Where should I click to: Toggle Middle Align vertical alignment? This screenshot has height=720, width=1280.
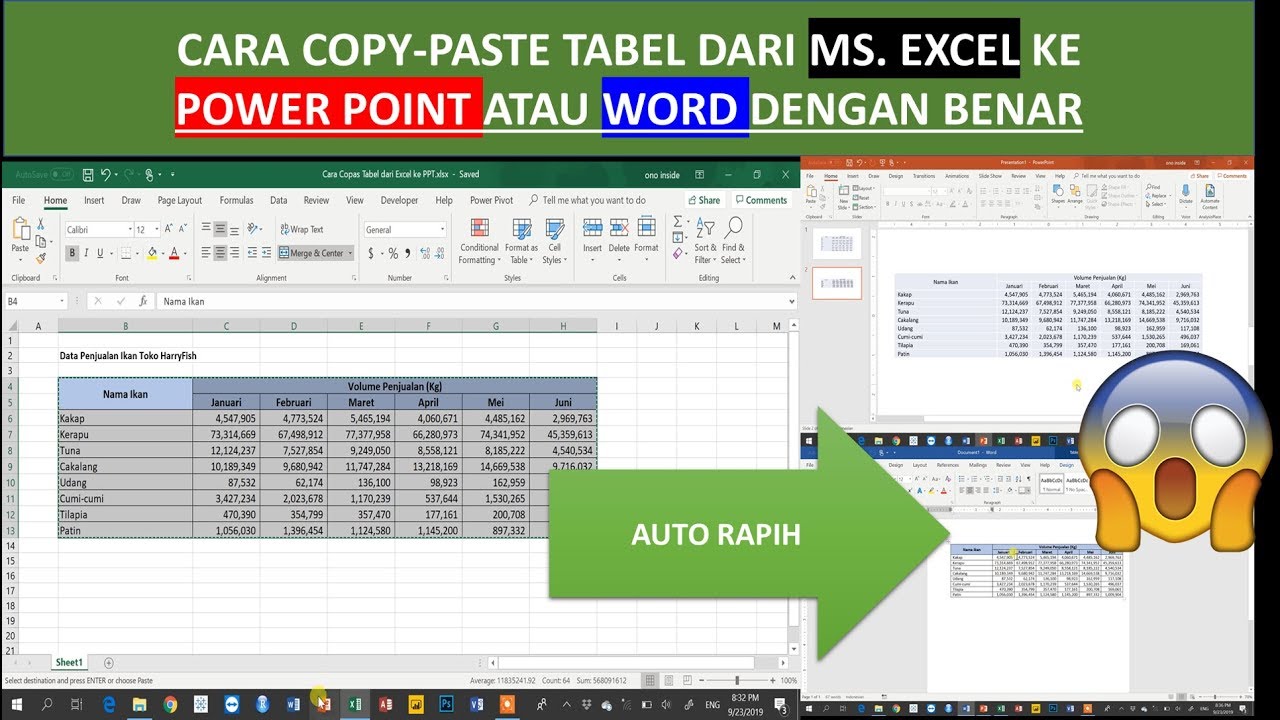click(220, 229)
